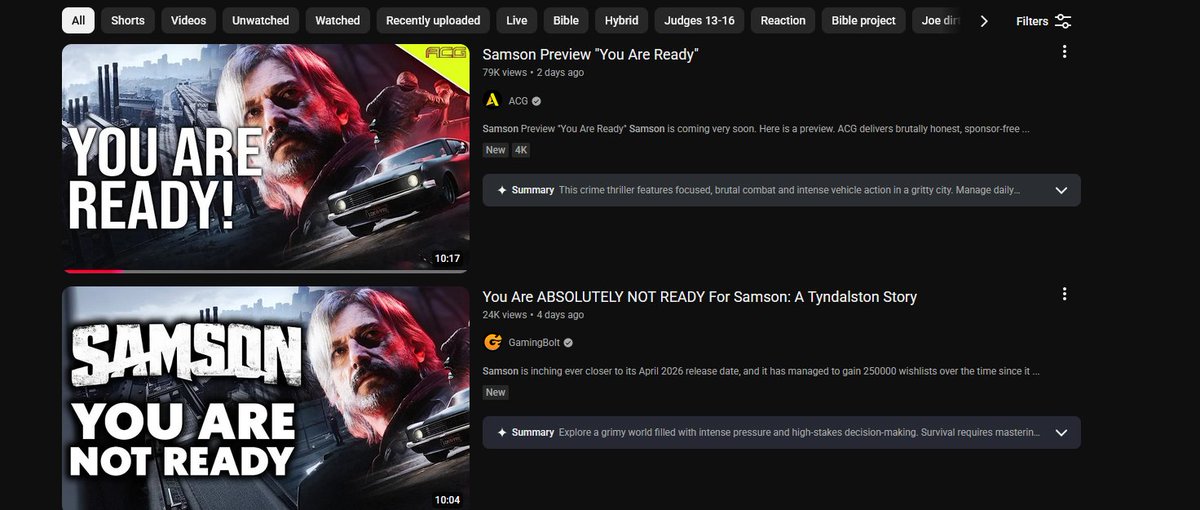Click the GamingBolt channel avatar
This screenshot has height=510, width=1200.
[492, 342]
